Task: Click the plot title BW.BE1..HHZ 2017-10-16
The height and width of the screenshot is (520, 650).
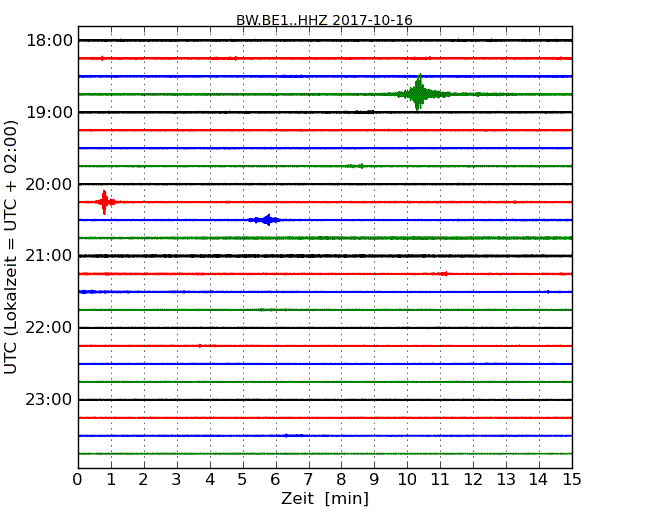Action: tap(324, 20)
